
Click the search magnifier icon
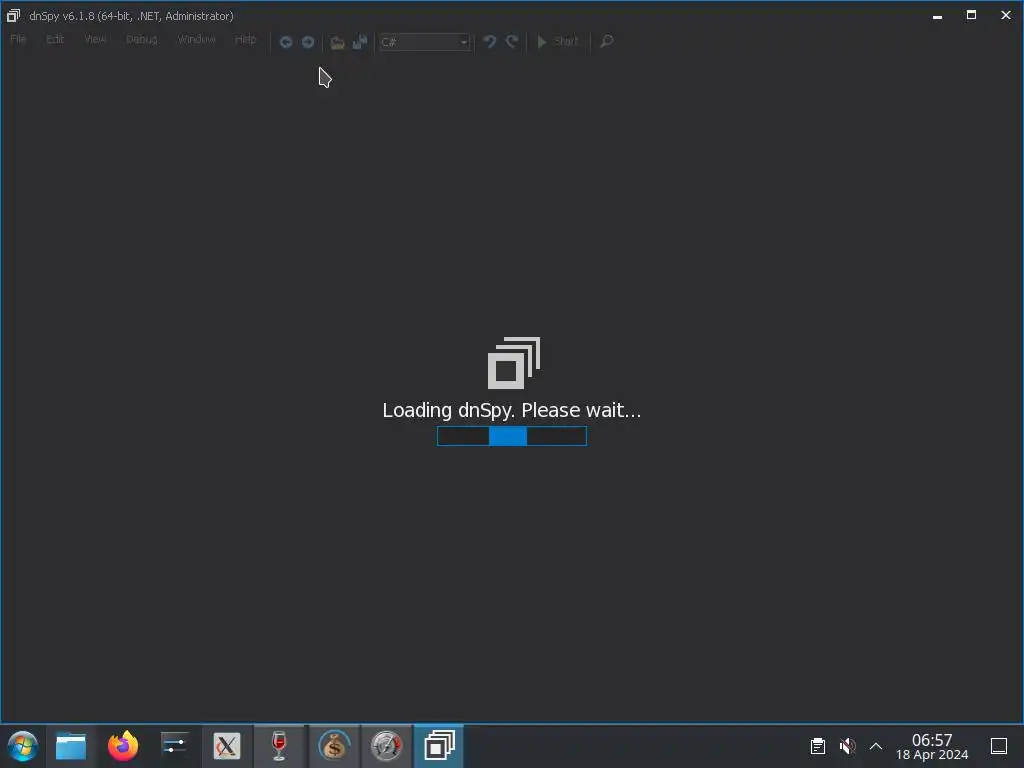pyautogui.click(x=607, y=42)
